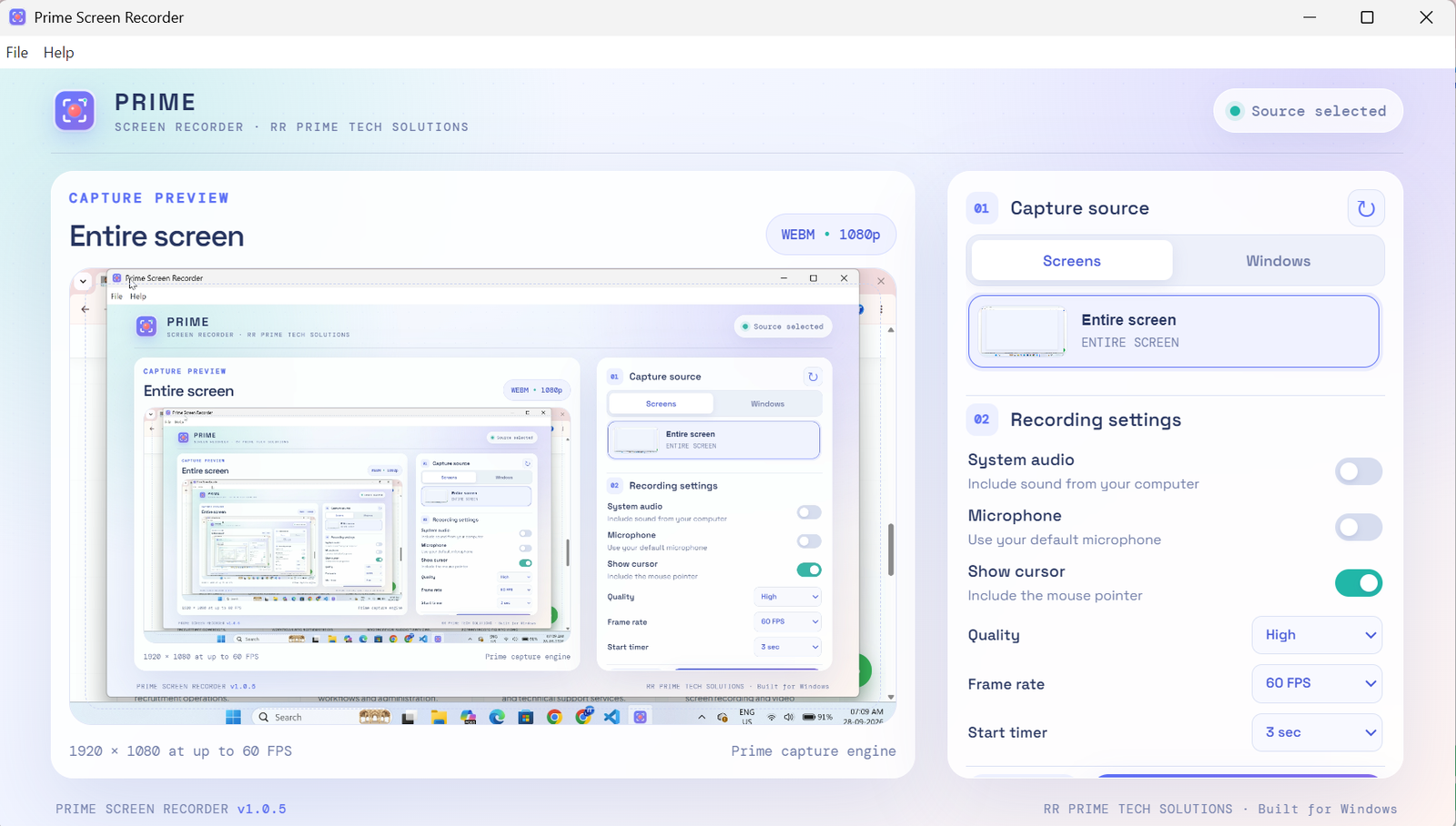Click the 'PRIME SCREEN RECORDER v1.0.5' footer text

click(171, 809)
